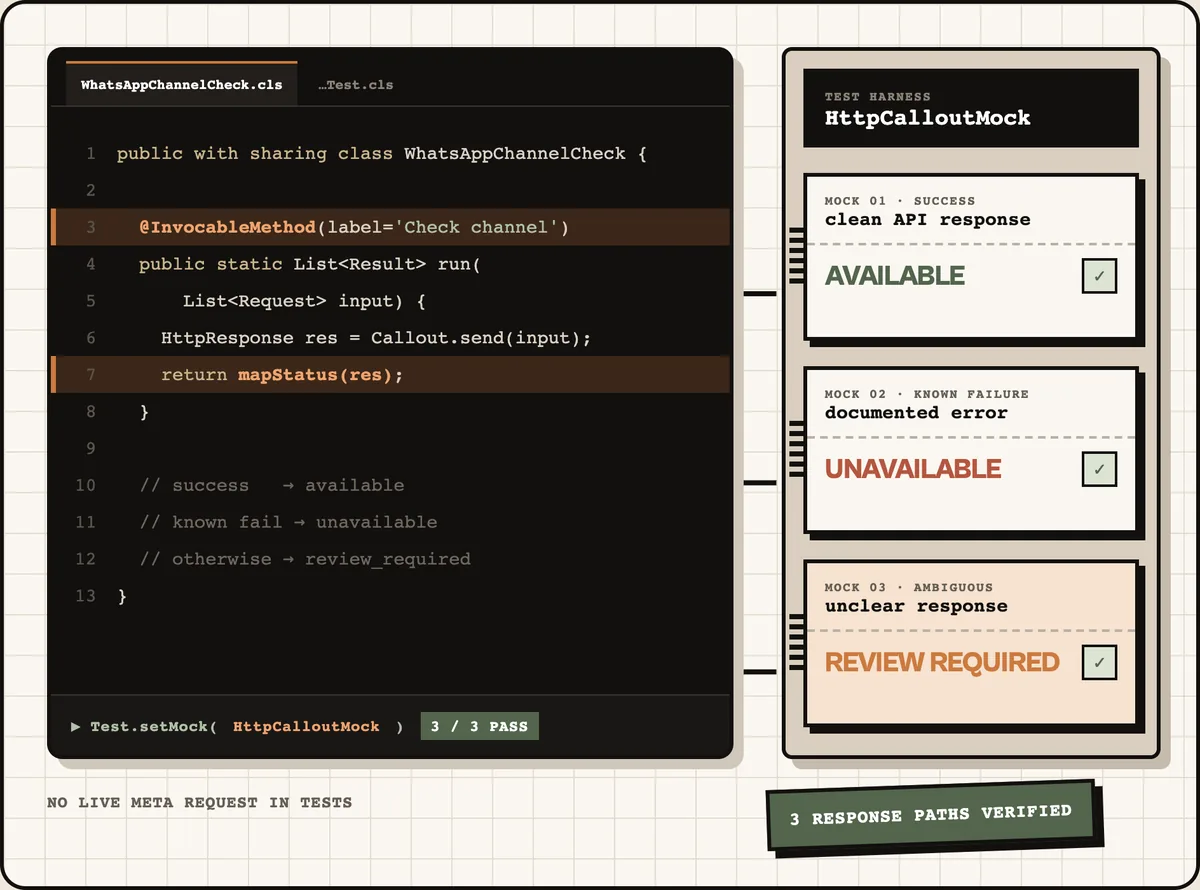Viewport: 1200px width, 890px height.
Task: Click line number 7 in the gutter
Action: pos(91,375)
